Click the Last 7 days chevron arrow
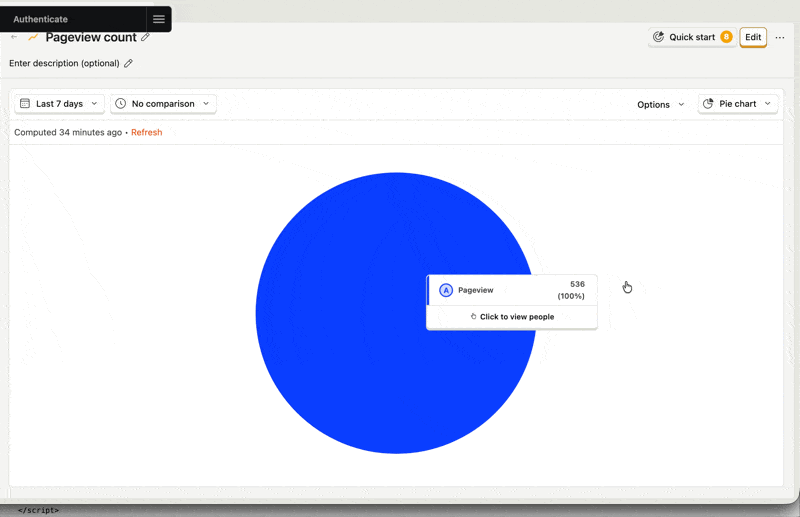This screenshot has height=517, width=800. coord(94,104)
